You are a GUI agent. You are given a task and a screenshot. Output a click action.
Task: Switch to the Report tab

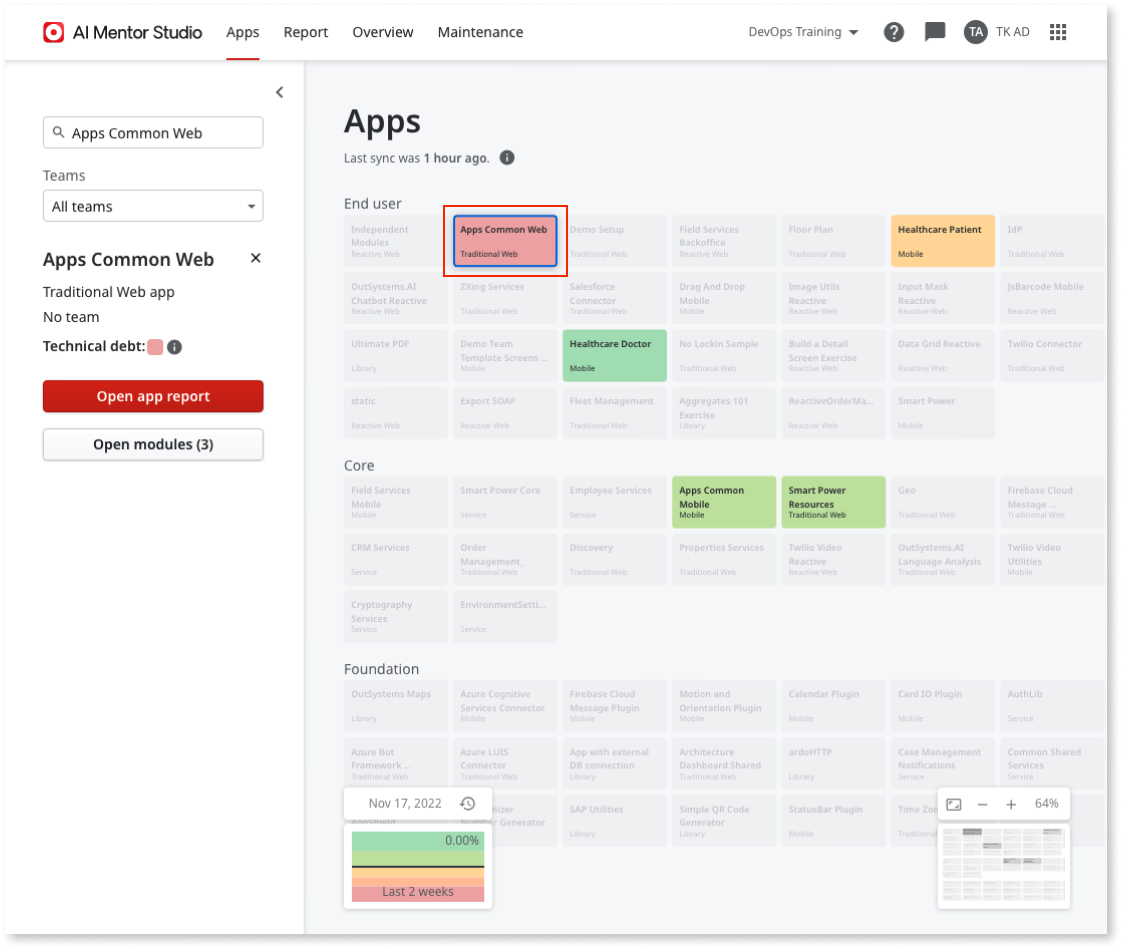coord(305,31)
